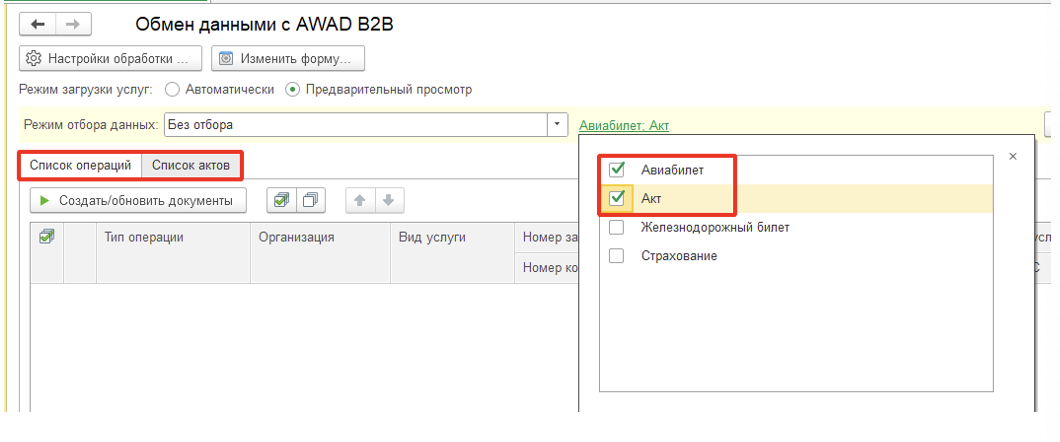Select the Автоматически radio button

172,90
